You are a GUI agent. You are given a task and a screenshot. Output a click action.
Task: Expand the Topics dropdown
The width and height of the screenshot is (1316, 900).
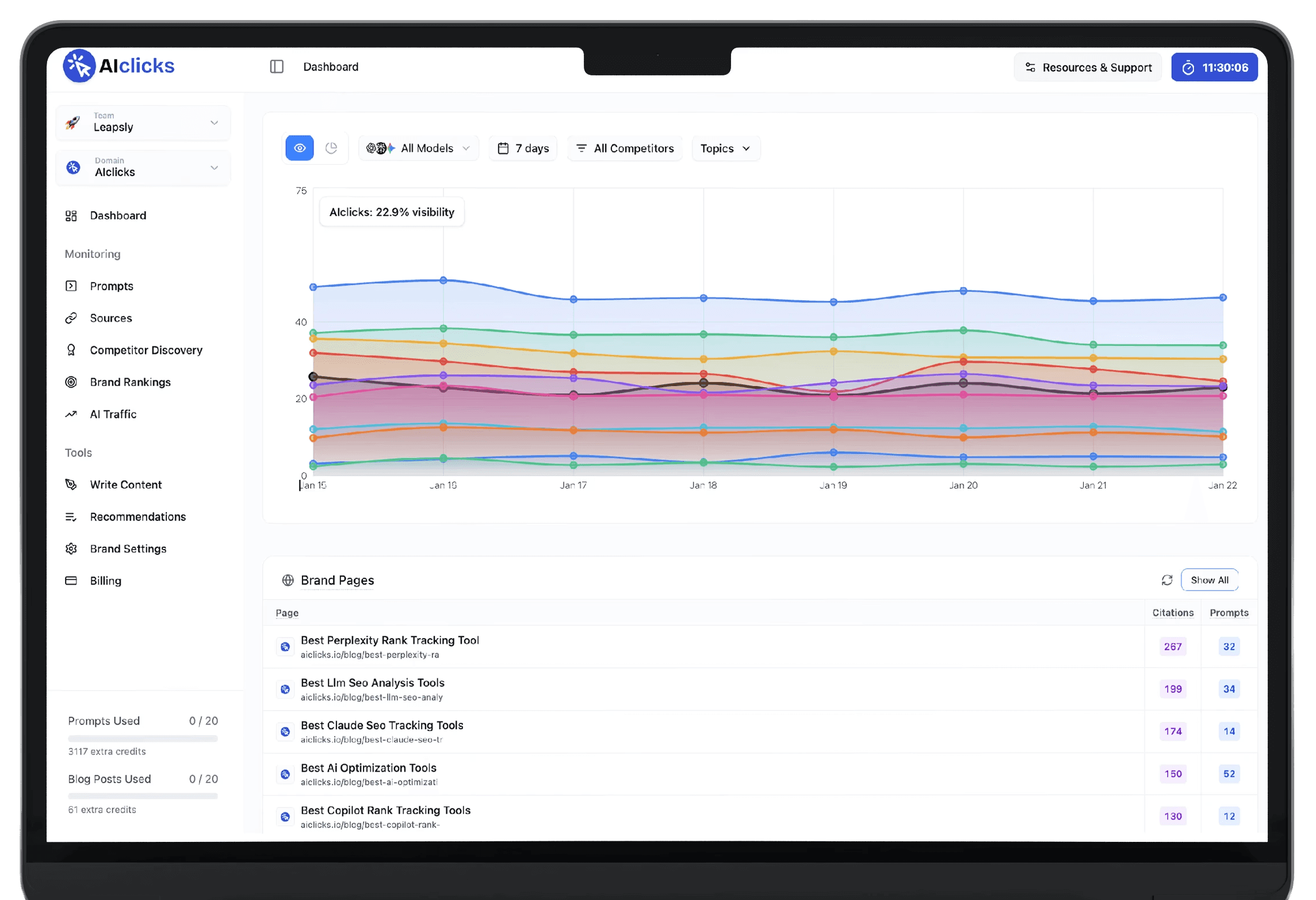point(725,148)
